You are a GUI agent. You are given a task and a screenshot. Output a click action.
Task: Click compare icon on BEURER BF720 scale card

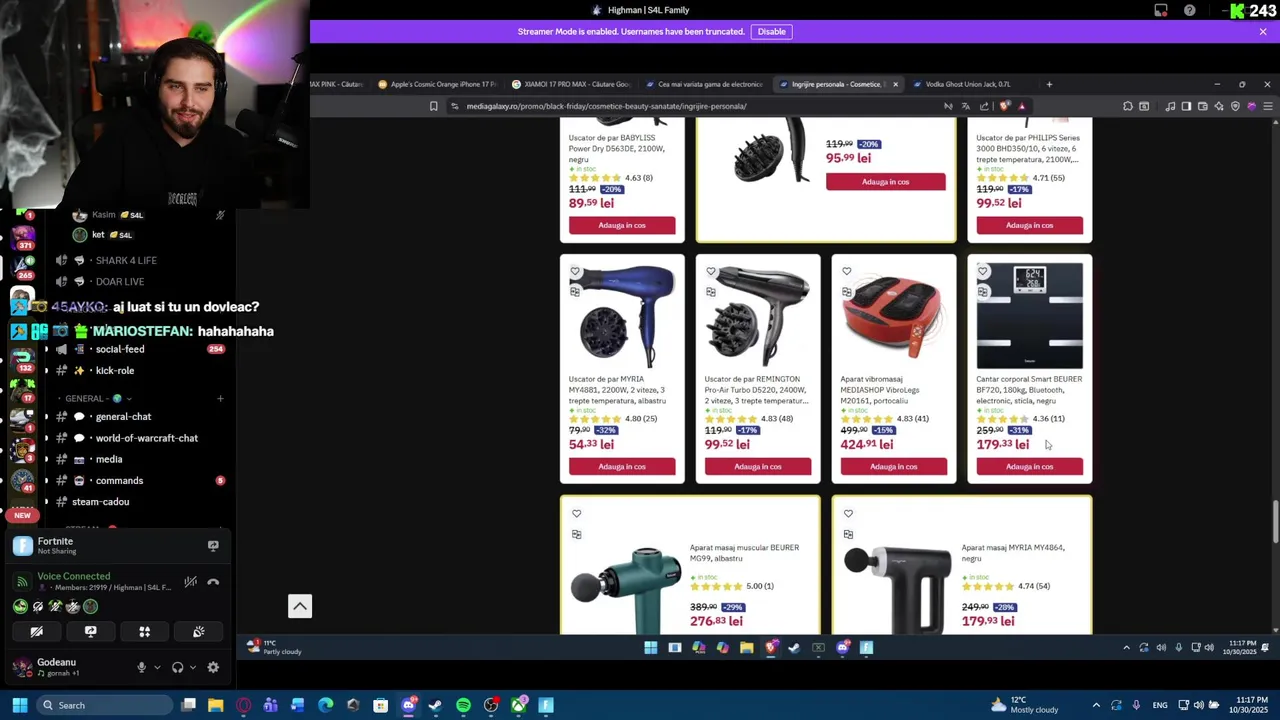coord(983,292)
